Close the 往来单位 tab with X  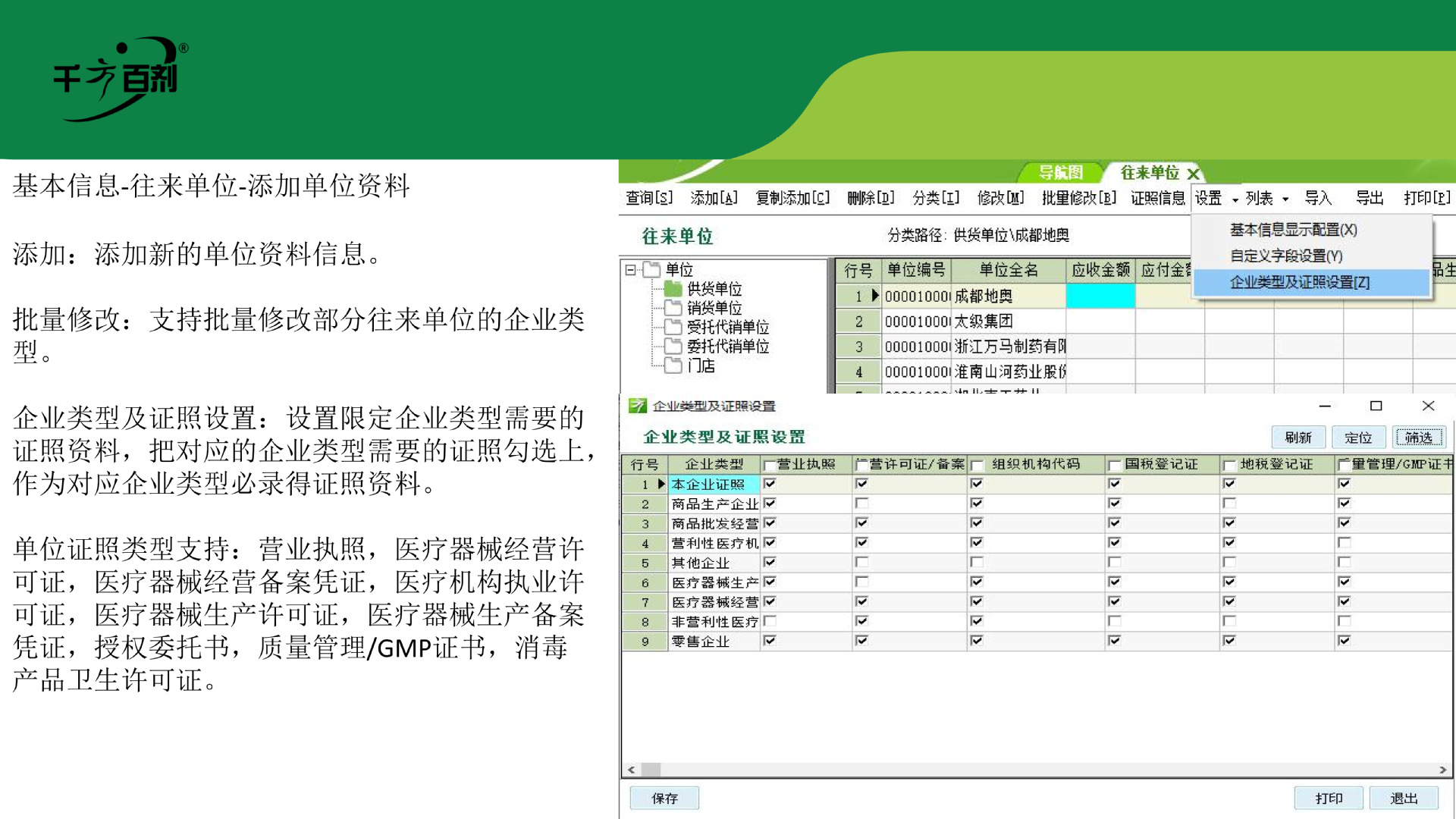tap(1193, 174)
